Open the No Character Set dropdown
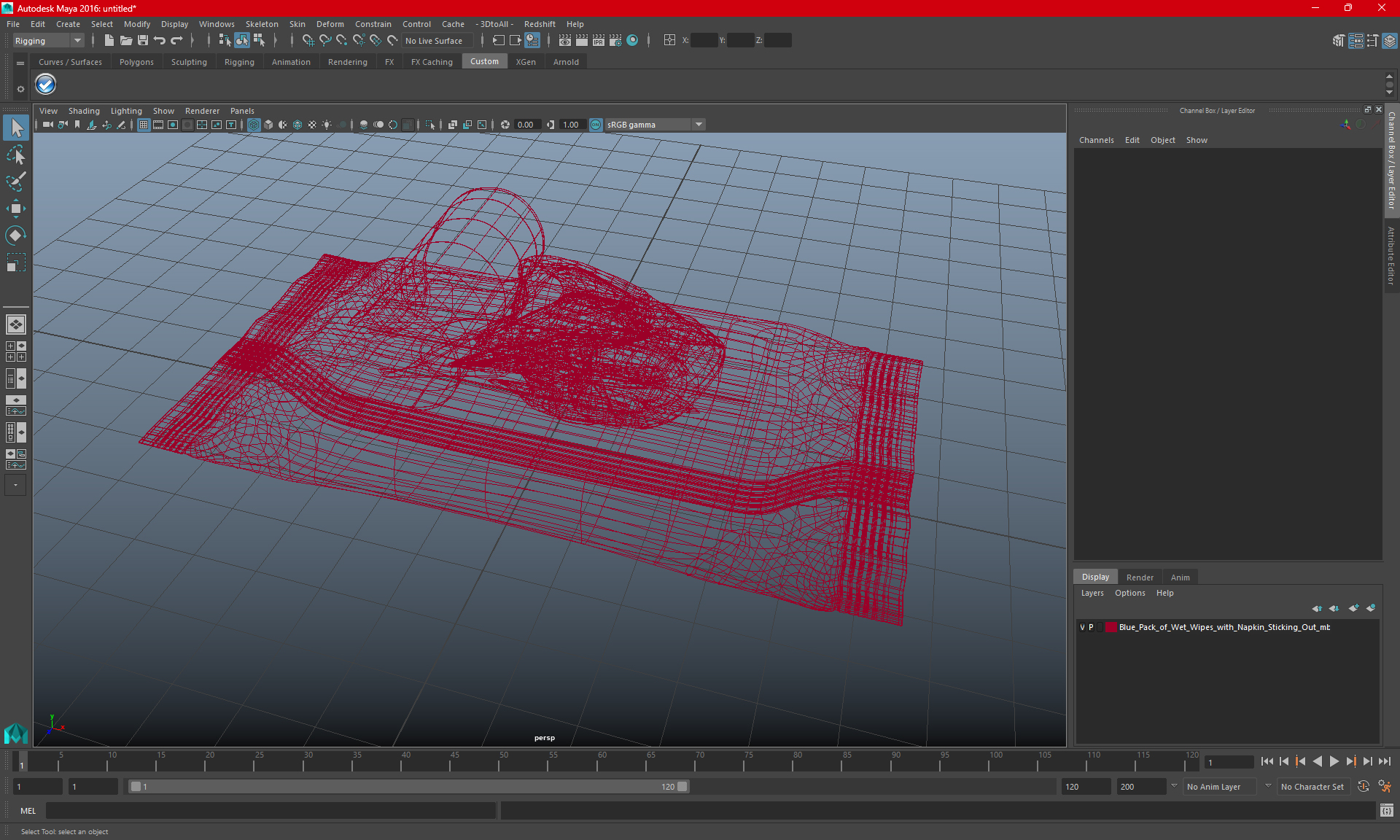Screen dimensions: 1400x840 coord(1312,787)
